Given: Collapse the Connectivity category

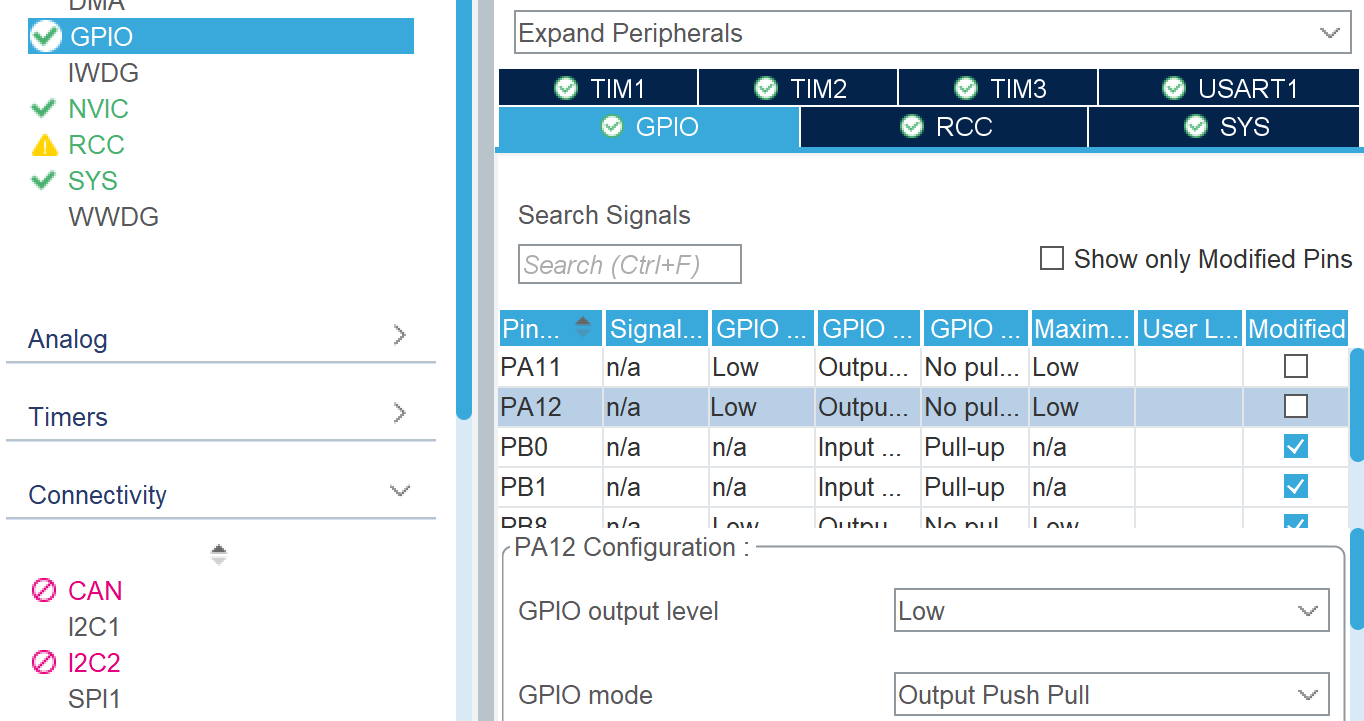Looking at the screenshot, I should (220, 494).
